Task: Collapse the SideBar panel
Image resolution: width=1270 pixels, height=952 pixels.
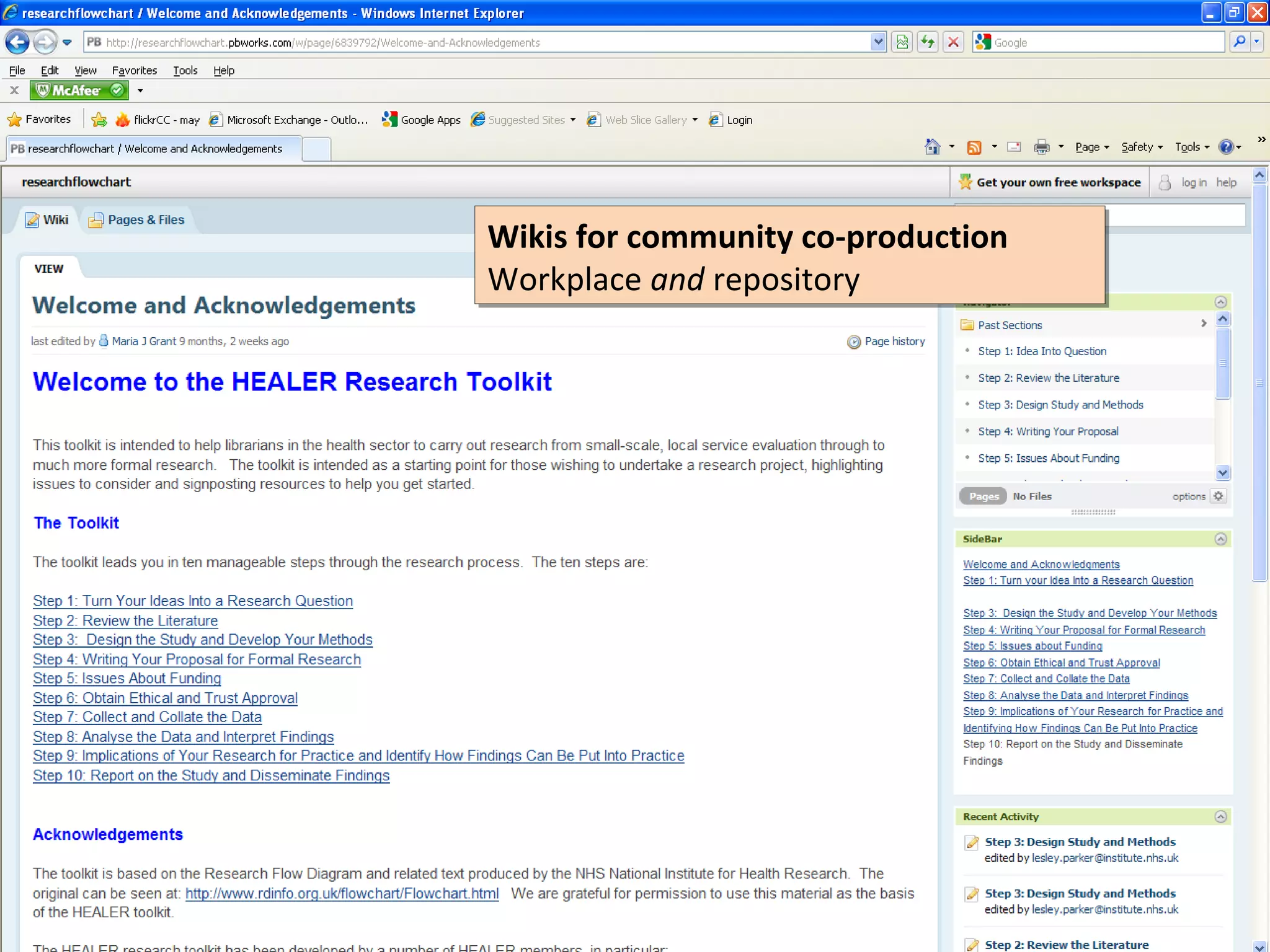Action: [1220, 539]
